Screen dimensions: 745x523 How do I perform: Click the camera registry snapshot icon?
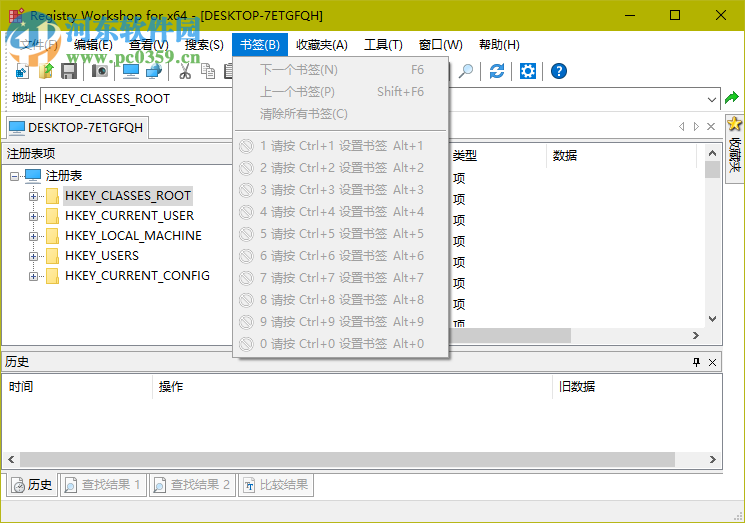click(x=100, y=71)
